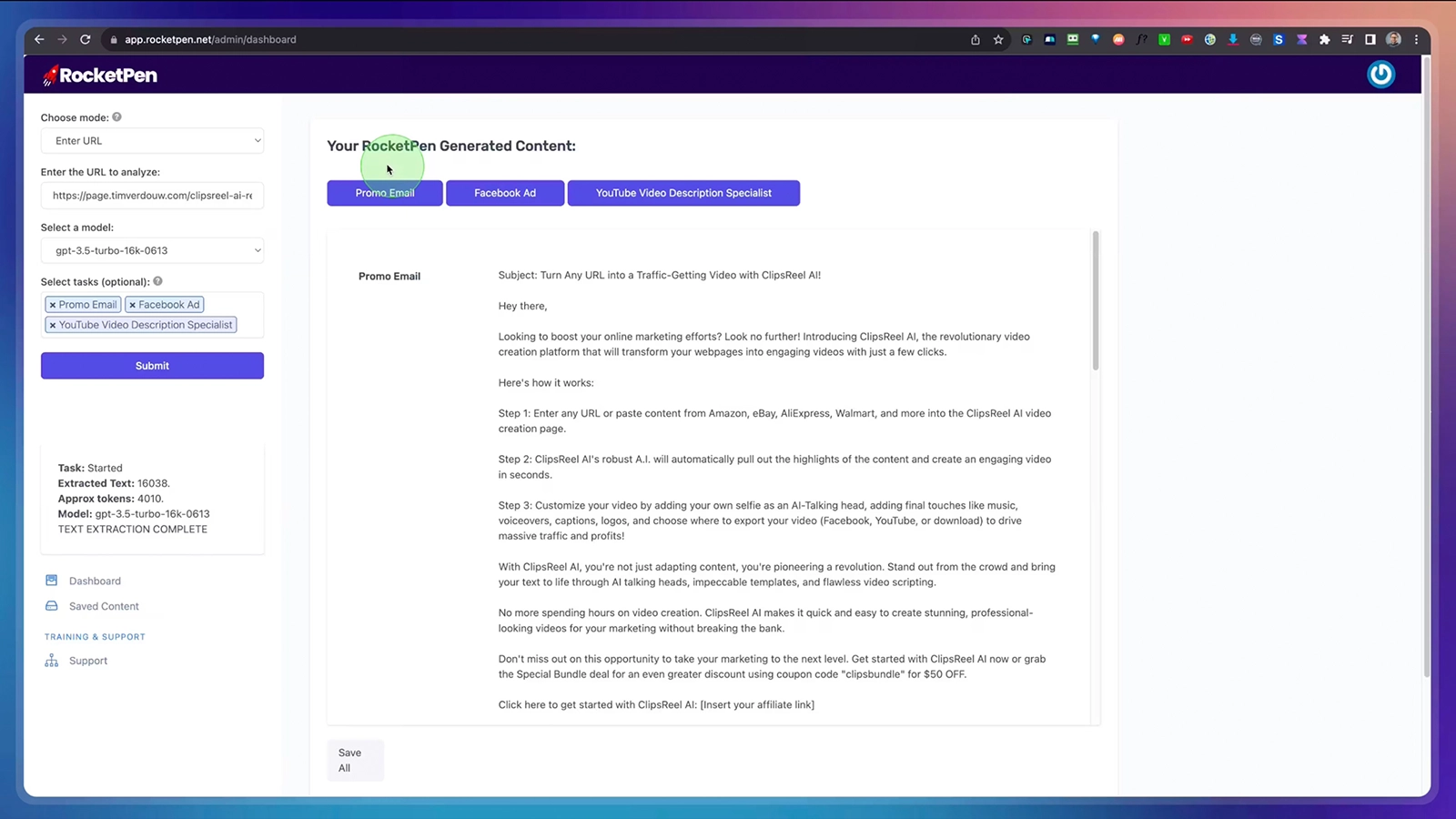Click the URL to analyze input field
This screenshot has width=1456, height=819.
(152, 196)
